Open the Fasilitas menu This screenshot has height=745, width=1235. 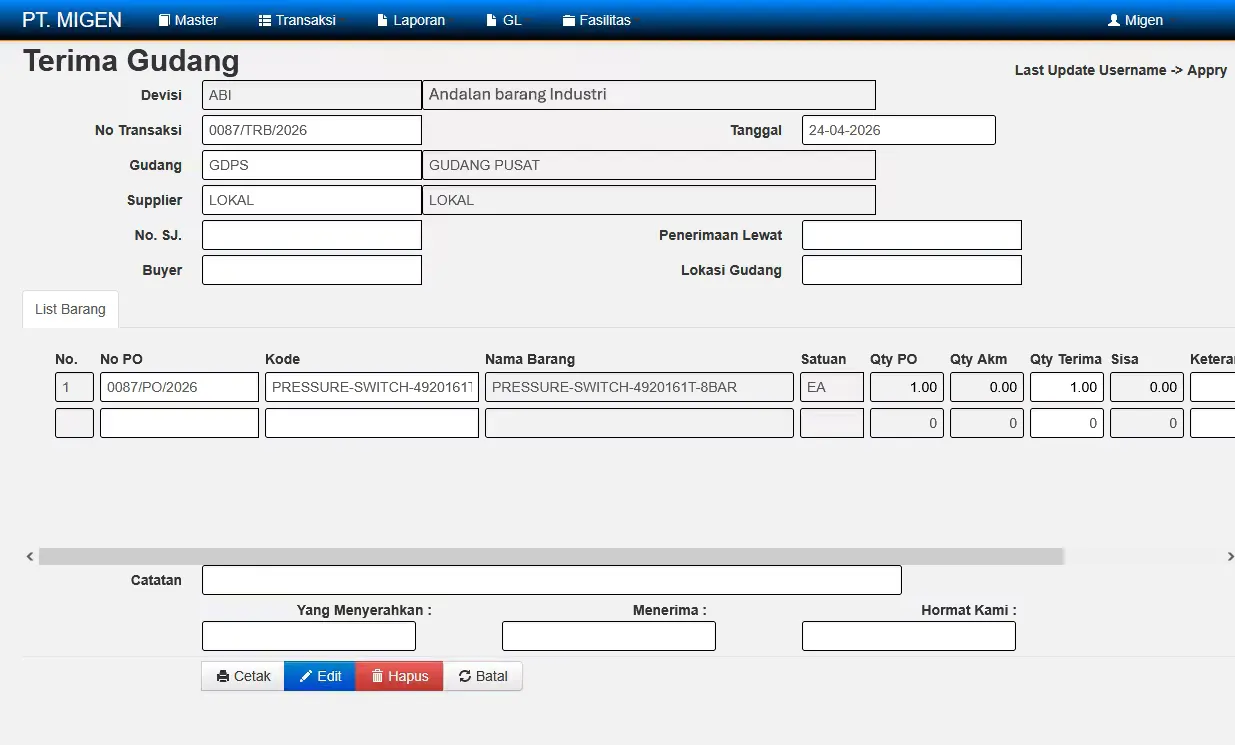point(597,20)
